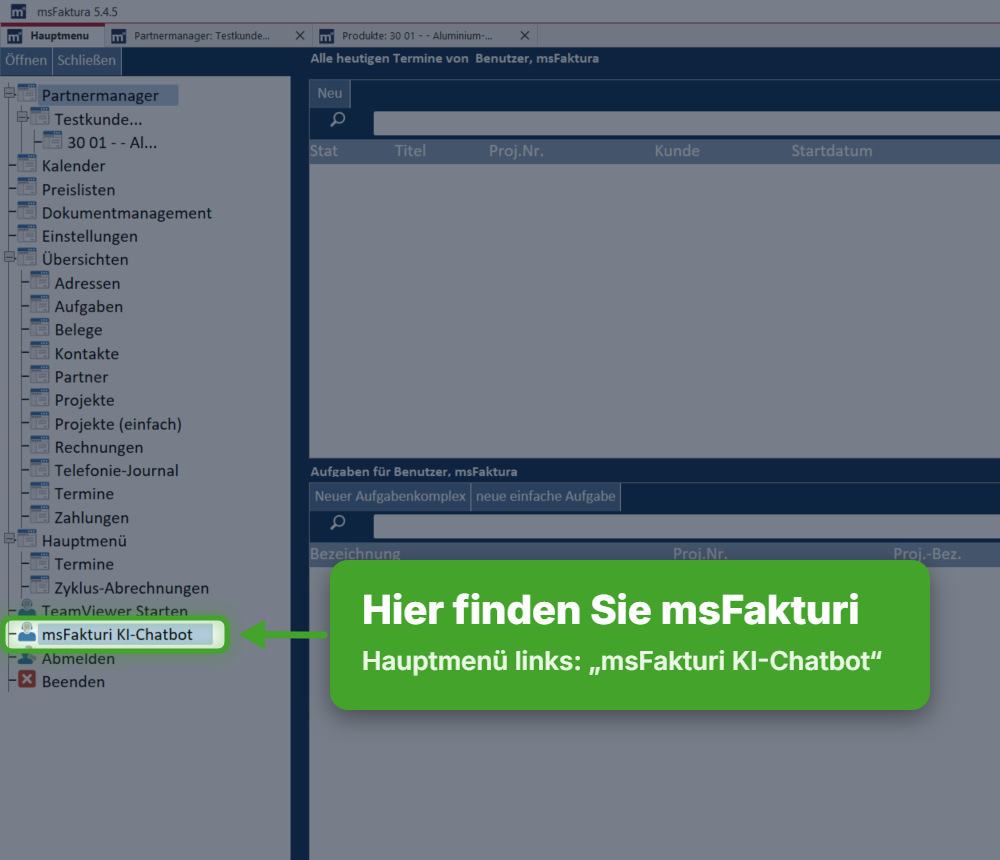Click the Kalender tree icon
The width and height of the screenshot is (1000, 860).
[x=27, y=164]
